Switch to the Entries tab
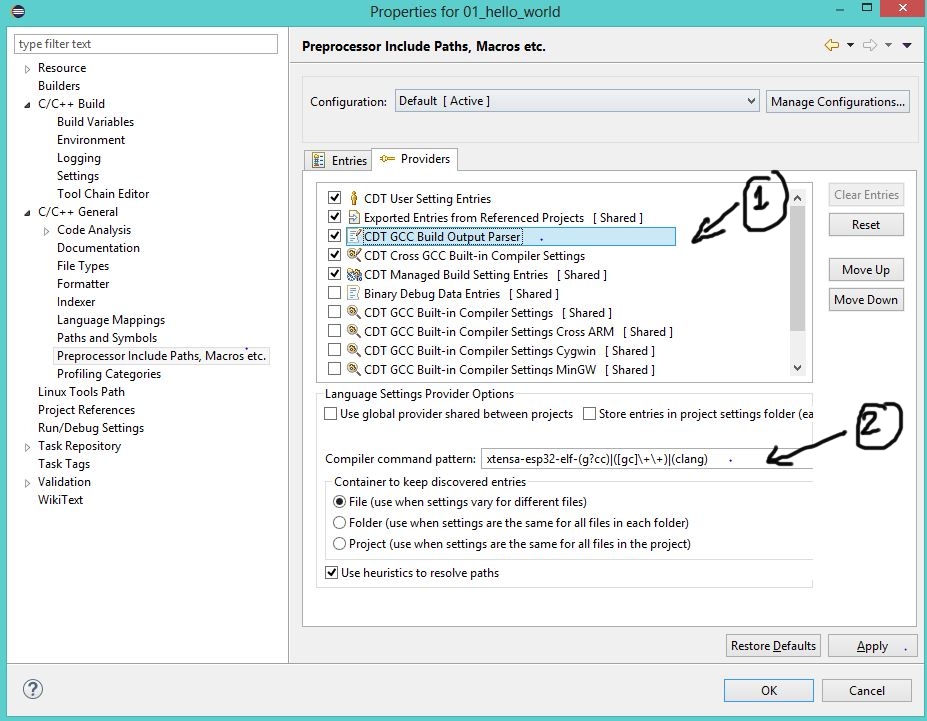The image size is (927, 721). coord(340,160)
